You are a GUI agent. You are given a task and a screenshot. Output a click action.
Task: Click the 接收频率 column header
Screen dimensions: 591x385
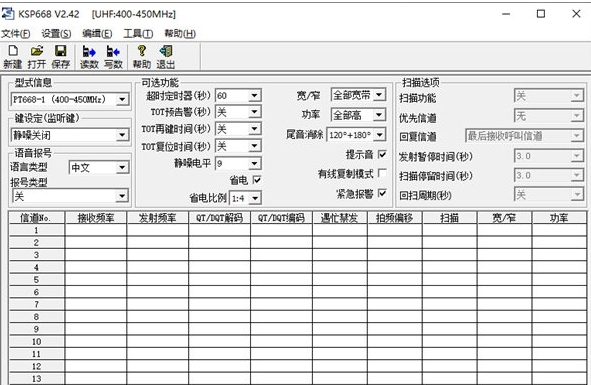[x=96, y=218]
